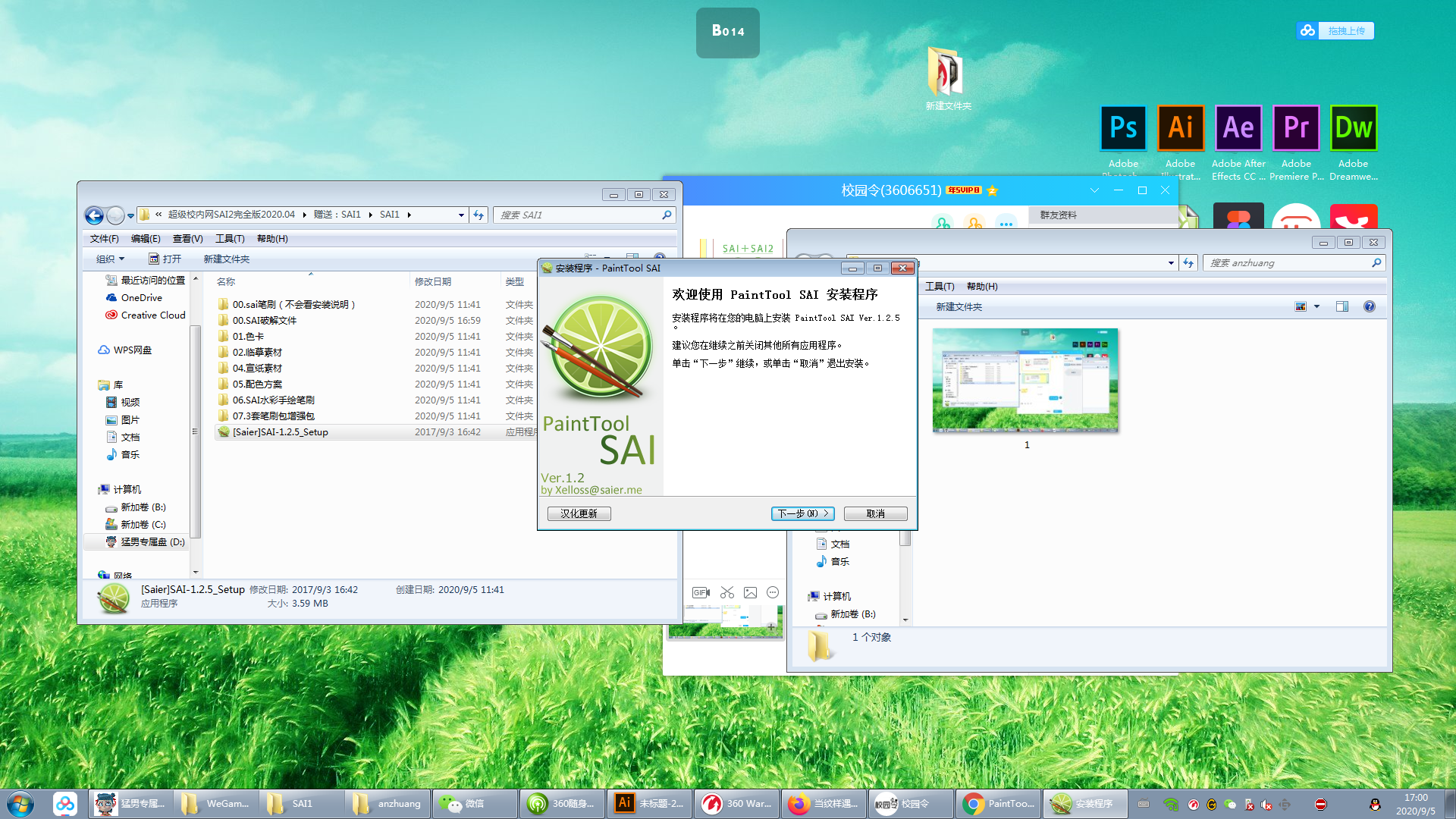This screenshot has width=1456, height=819.
Task: Click the QQ penguin tray icon
Action: pos(1375,805)
